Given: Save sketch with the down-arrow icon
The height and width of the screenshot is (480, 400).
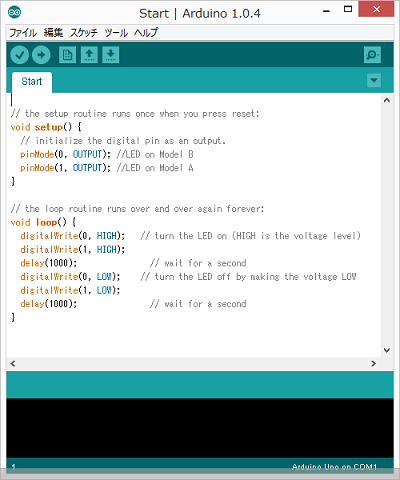Looking at the screenshot, I should pos(111,55).
